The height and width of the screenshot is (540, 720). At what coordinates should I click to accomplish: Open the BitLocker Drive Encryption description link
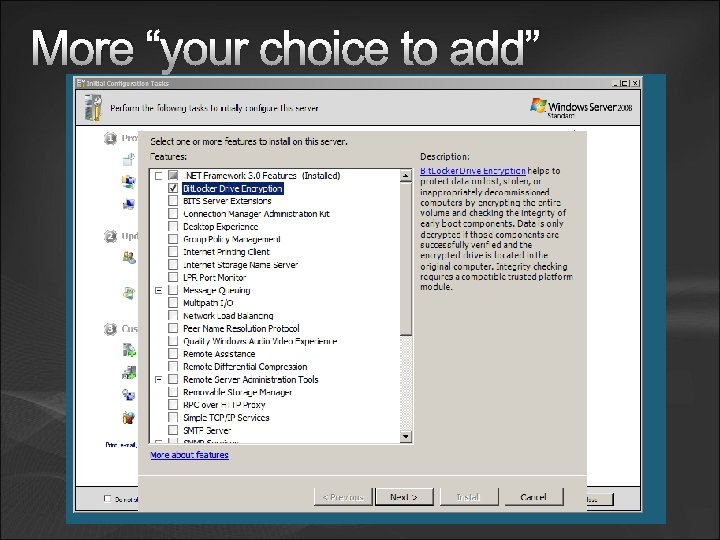click(473, 171)
